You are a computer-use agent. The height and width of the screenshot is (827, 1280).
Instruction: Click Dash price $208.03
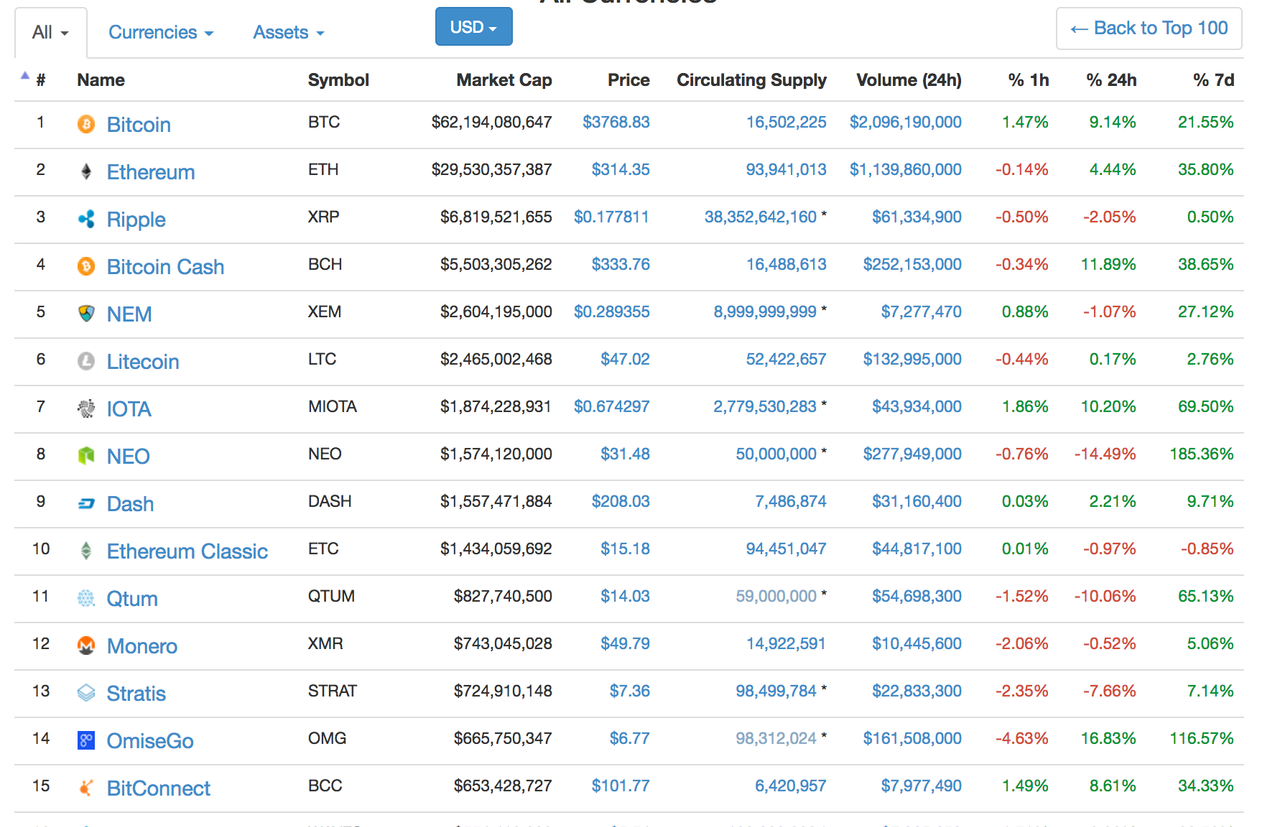tap(620, 501)
